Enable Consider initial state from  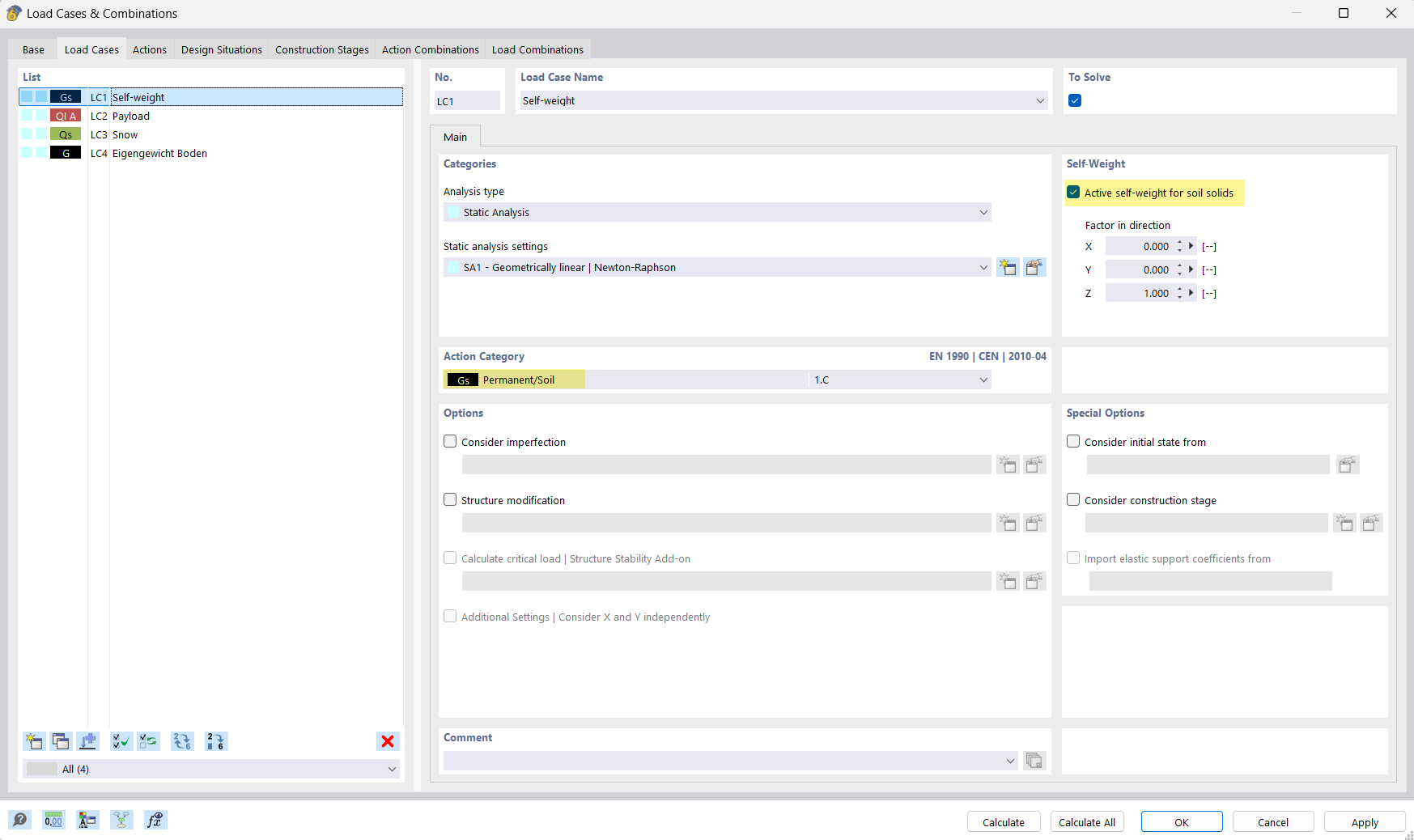point(1073,442)
